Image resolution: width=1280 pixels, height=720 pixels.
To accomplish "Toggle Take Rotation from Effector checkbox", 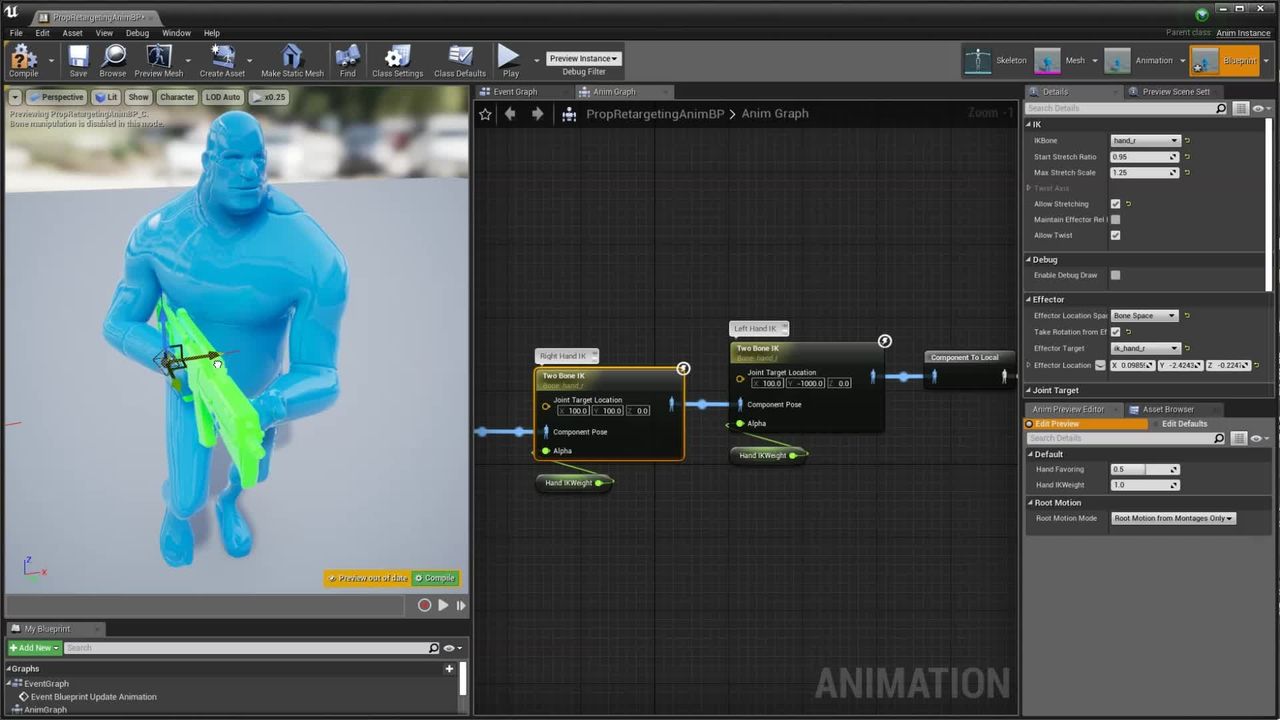I will [x=1115, y=332].
